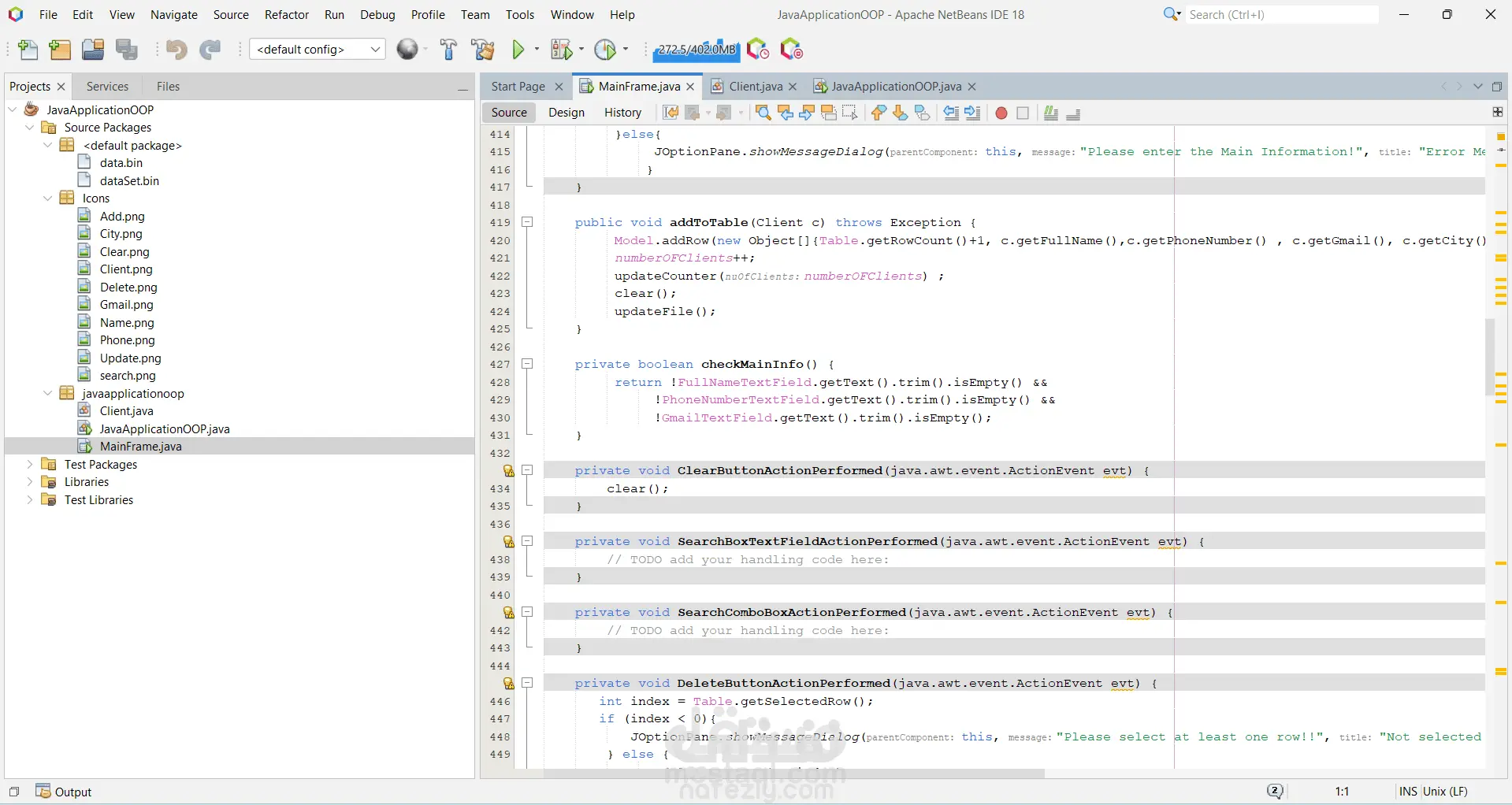Collapse the addToTable method code fold
Image resolution: width=1512 pixels, height=805 pixels.
[527, 222]
